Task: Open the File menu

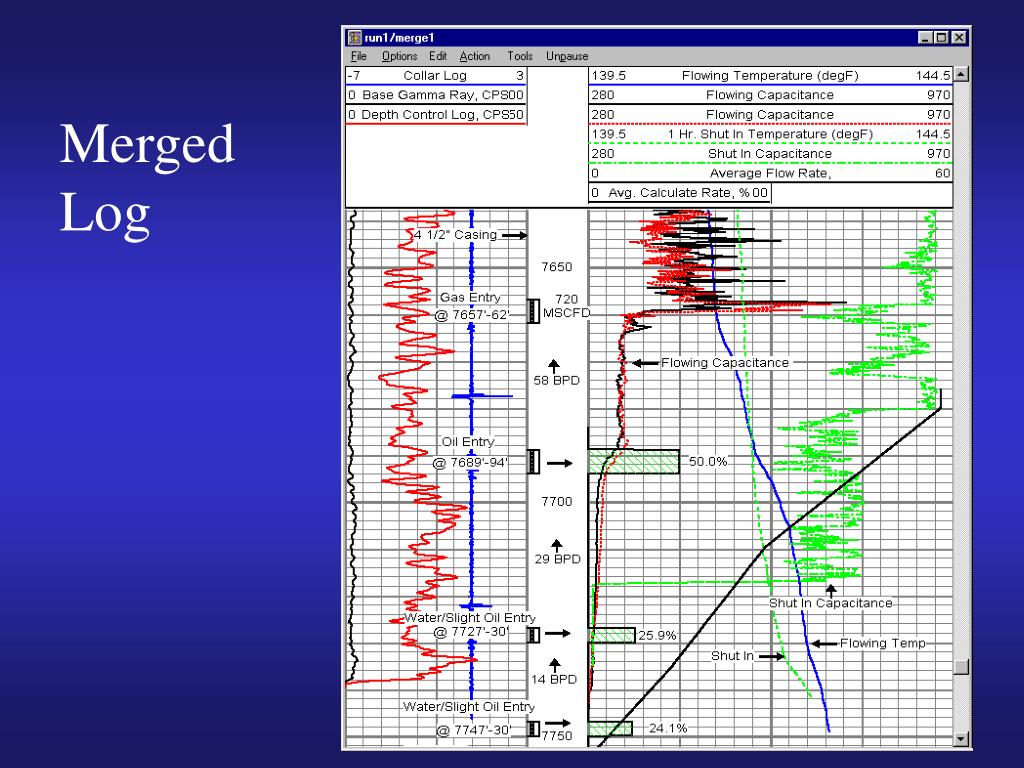Action: coord(359,56)
